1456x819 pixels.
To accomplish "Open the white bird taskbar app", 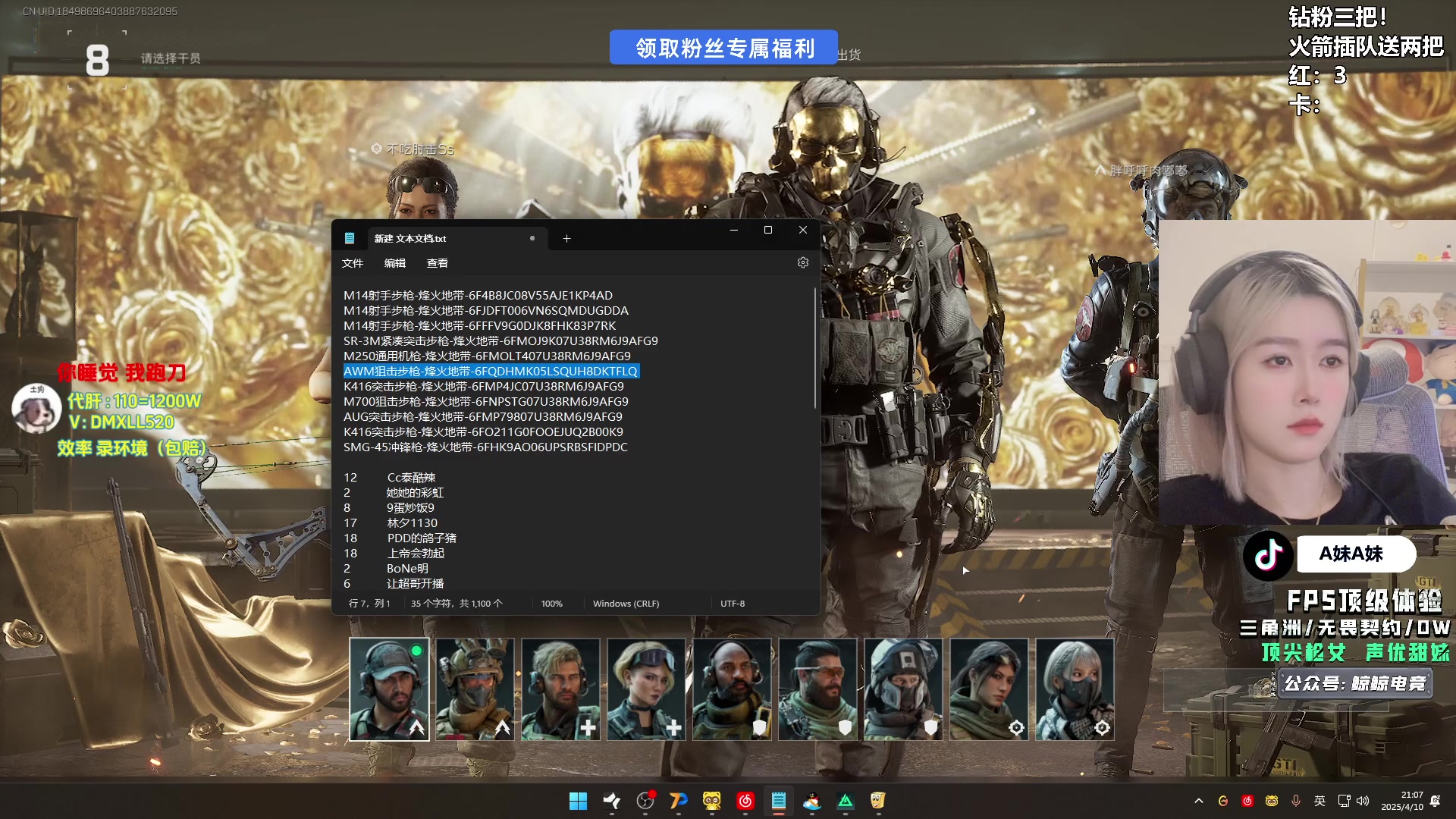I will tap(612, 801).
